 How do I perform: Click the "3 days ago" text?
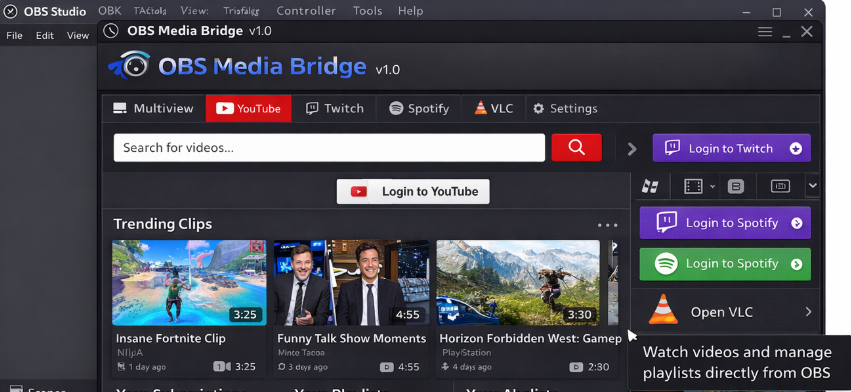[x=308, y=367]
